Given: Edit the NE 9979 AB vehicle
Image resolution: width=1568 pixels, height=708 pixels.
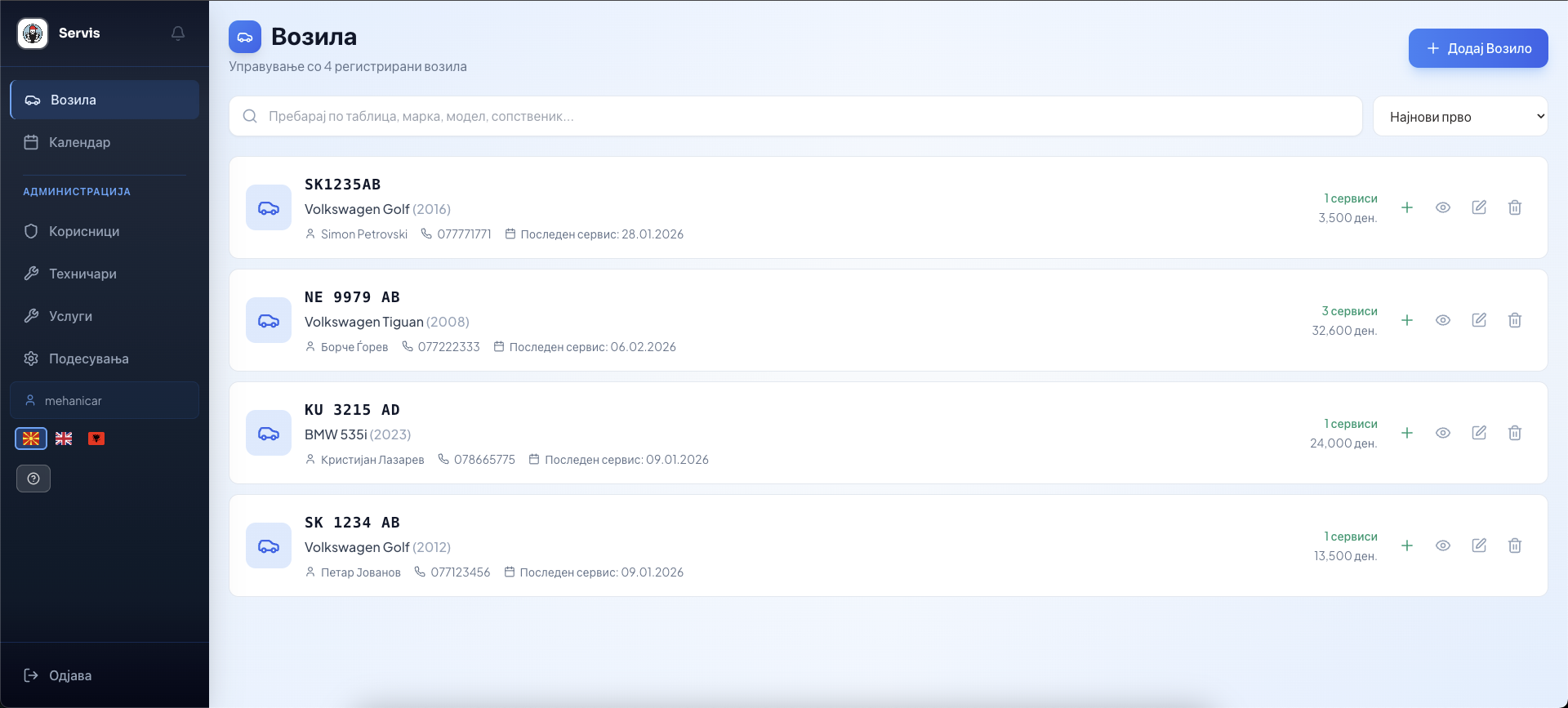Looking at the screenshot, I should 1479,320.
